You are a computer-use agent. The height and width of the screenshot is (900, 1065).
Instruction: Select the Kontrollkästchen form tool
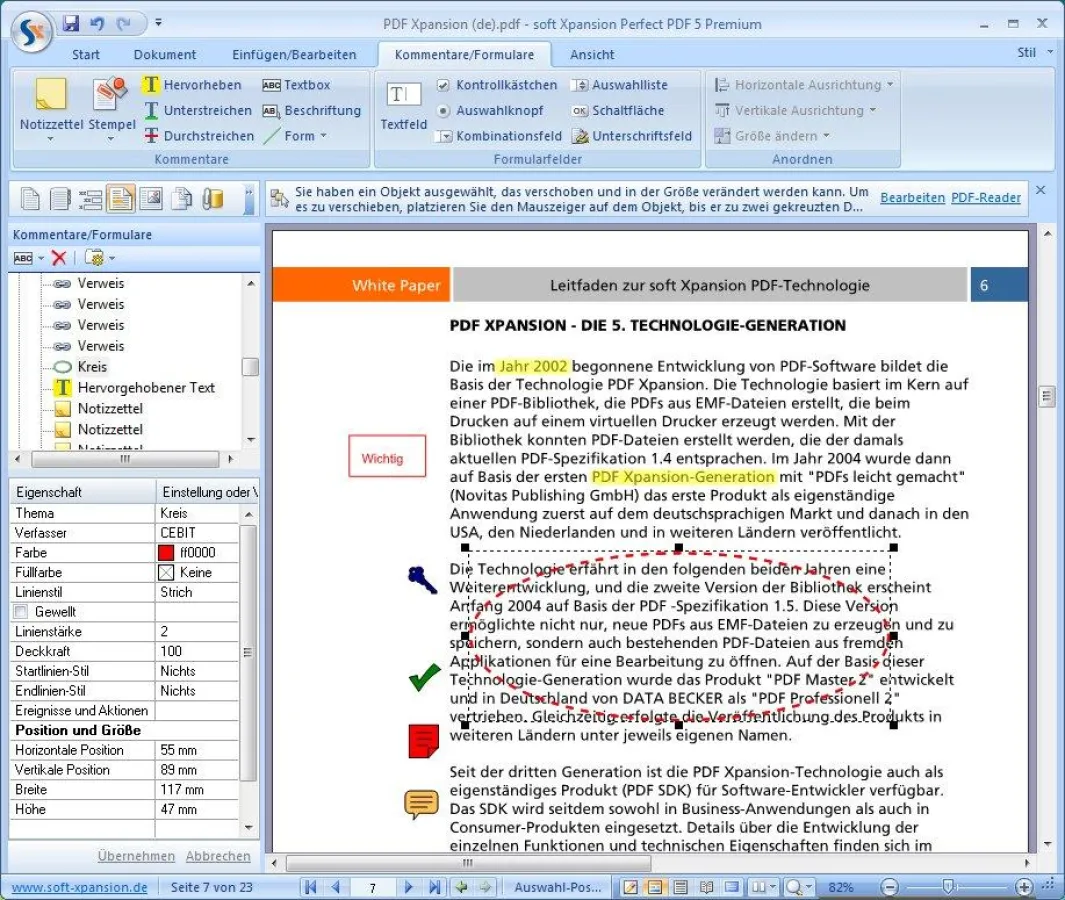tap(497, 84)
